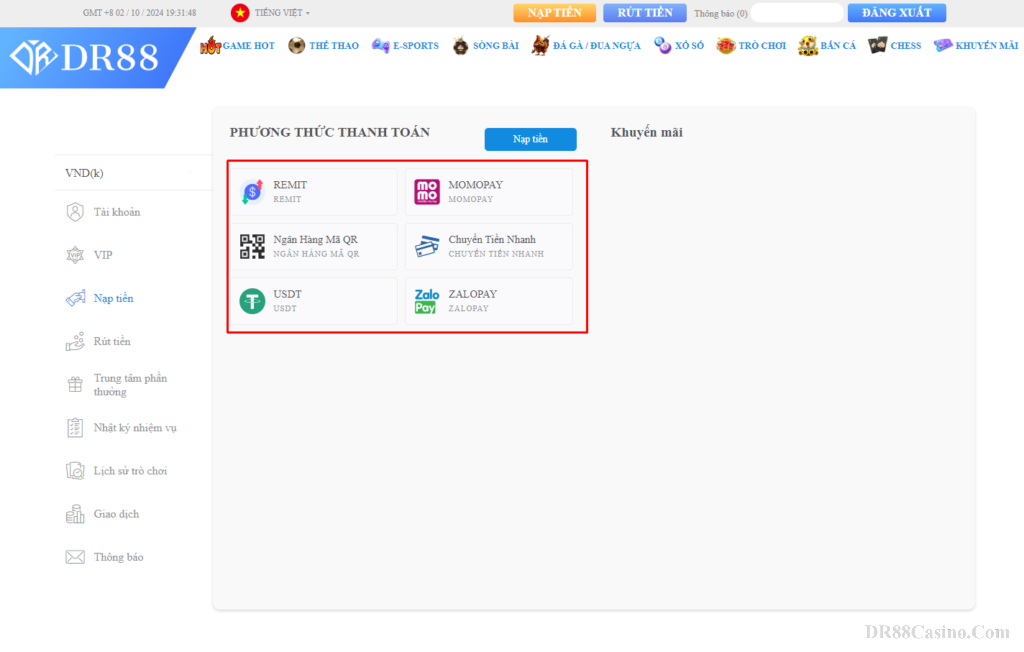Click the Giao dịch coins icon
Screen dimensions: 1024x652
[x=75, y=514]
